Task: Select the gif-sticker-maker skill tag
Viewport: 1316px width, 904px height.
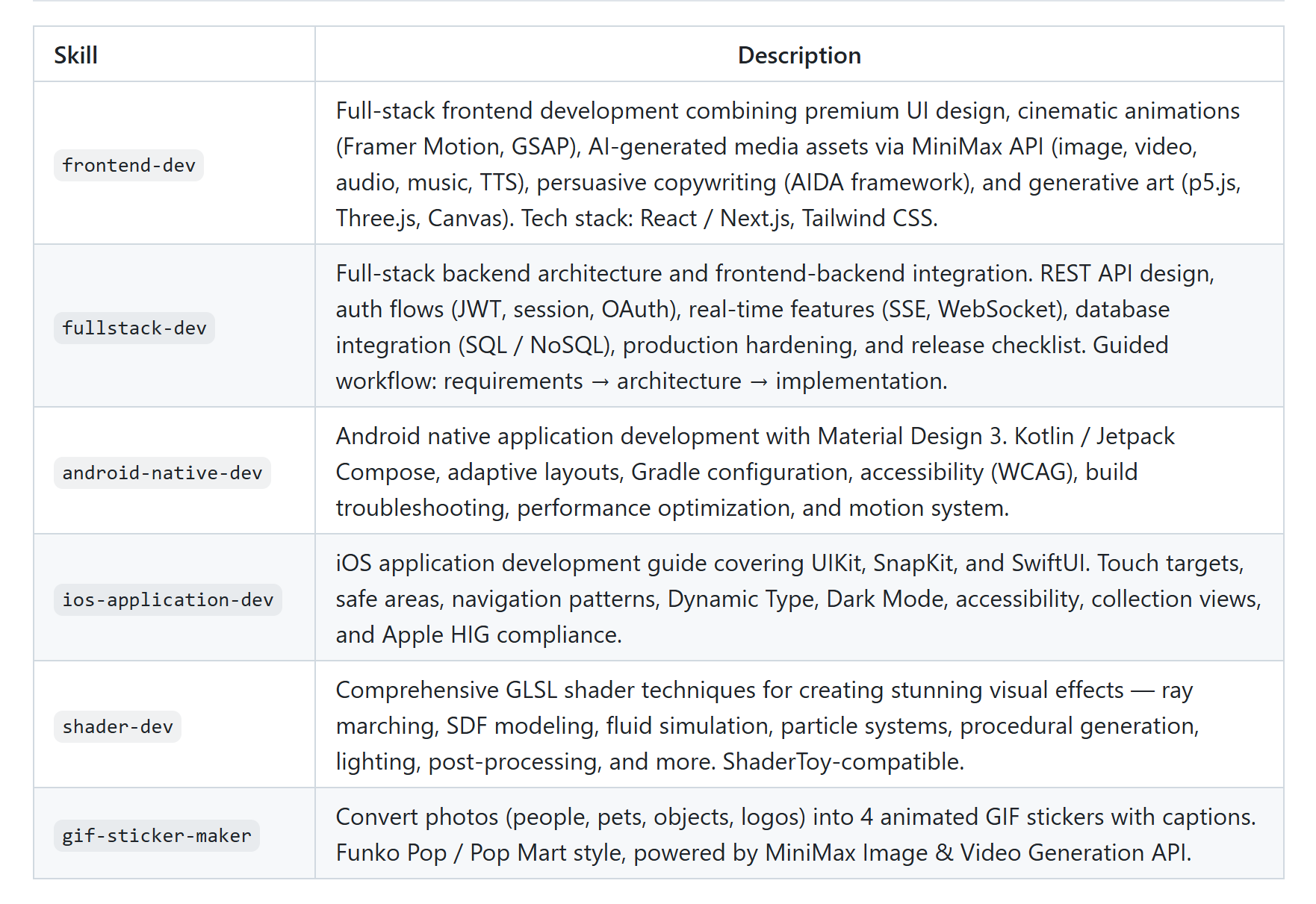Action: pyautogui.click(x=156, y=835)
